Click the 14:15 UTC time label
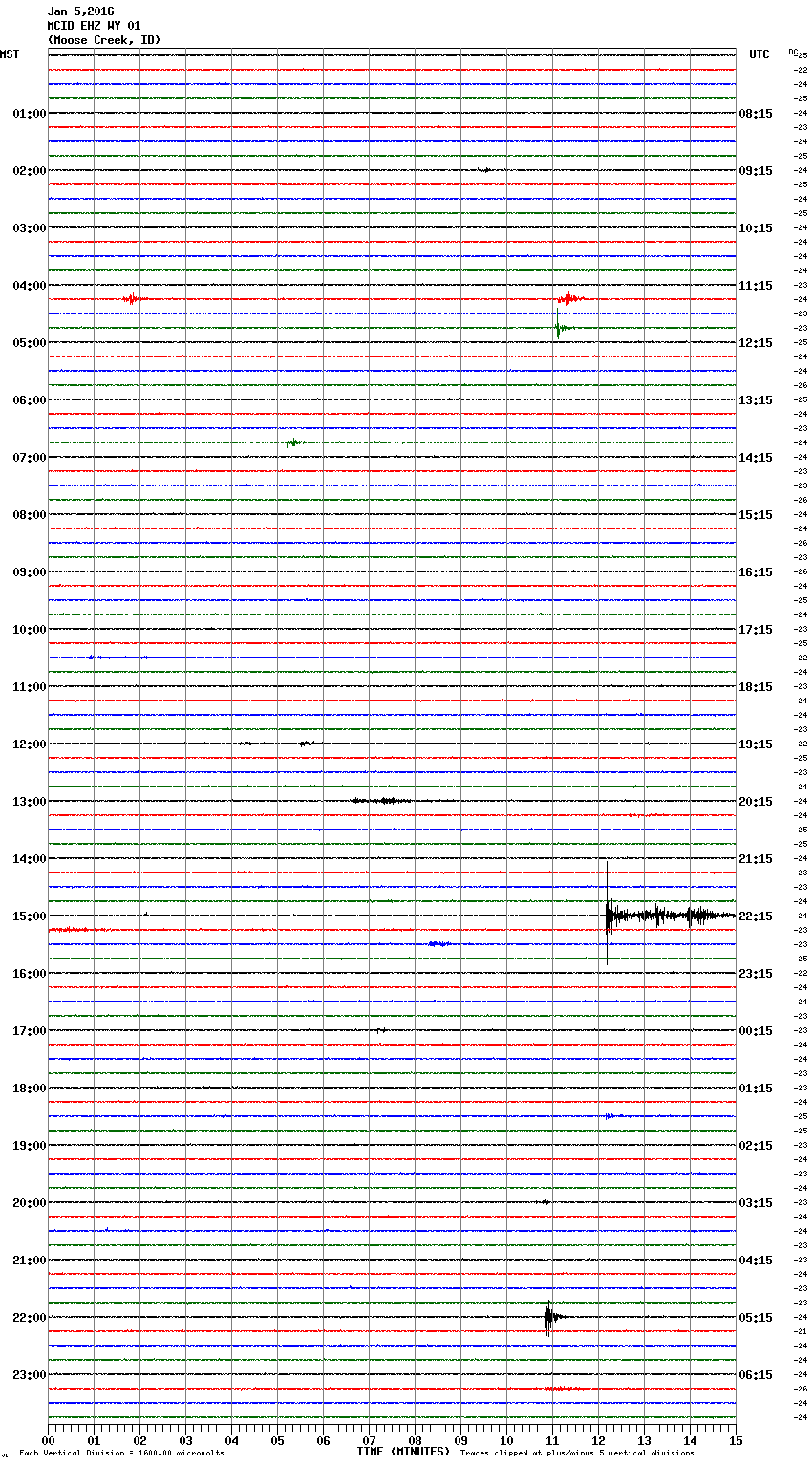The image size is (812, 1466). coord(756,458)
